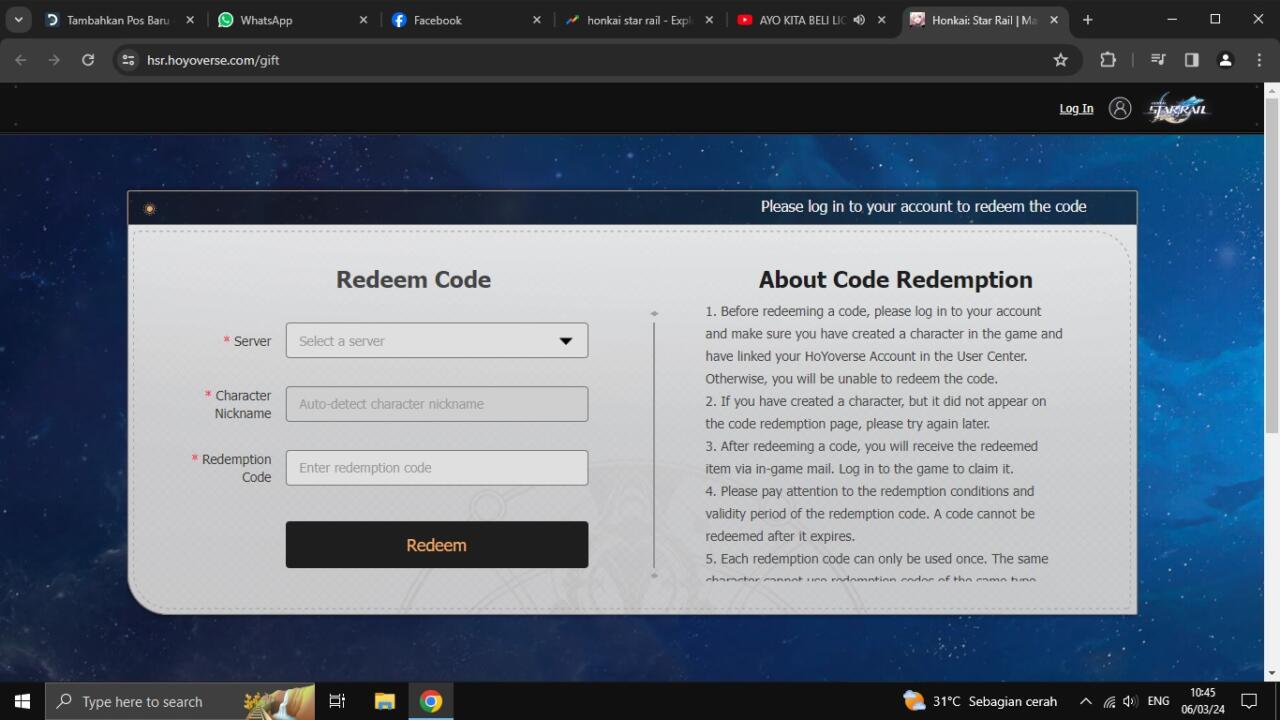Click the Honkai Star Rail logo
This screenshot has width=1280, height=720.
(1178, 108)
